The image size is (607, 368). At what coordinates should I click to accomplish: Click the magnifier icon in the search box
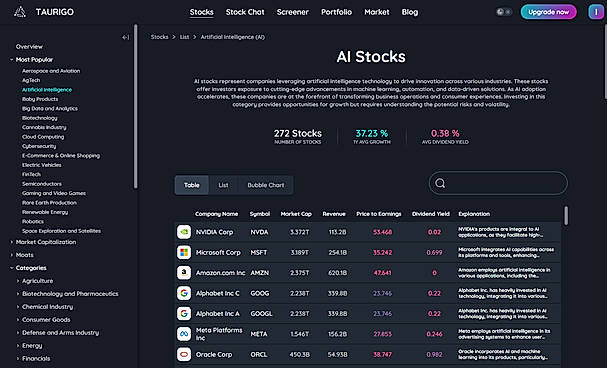click(x=440, y=183)
